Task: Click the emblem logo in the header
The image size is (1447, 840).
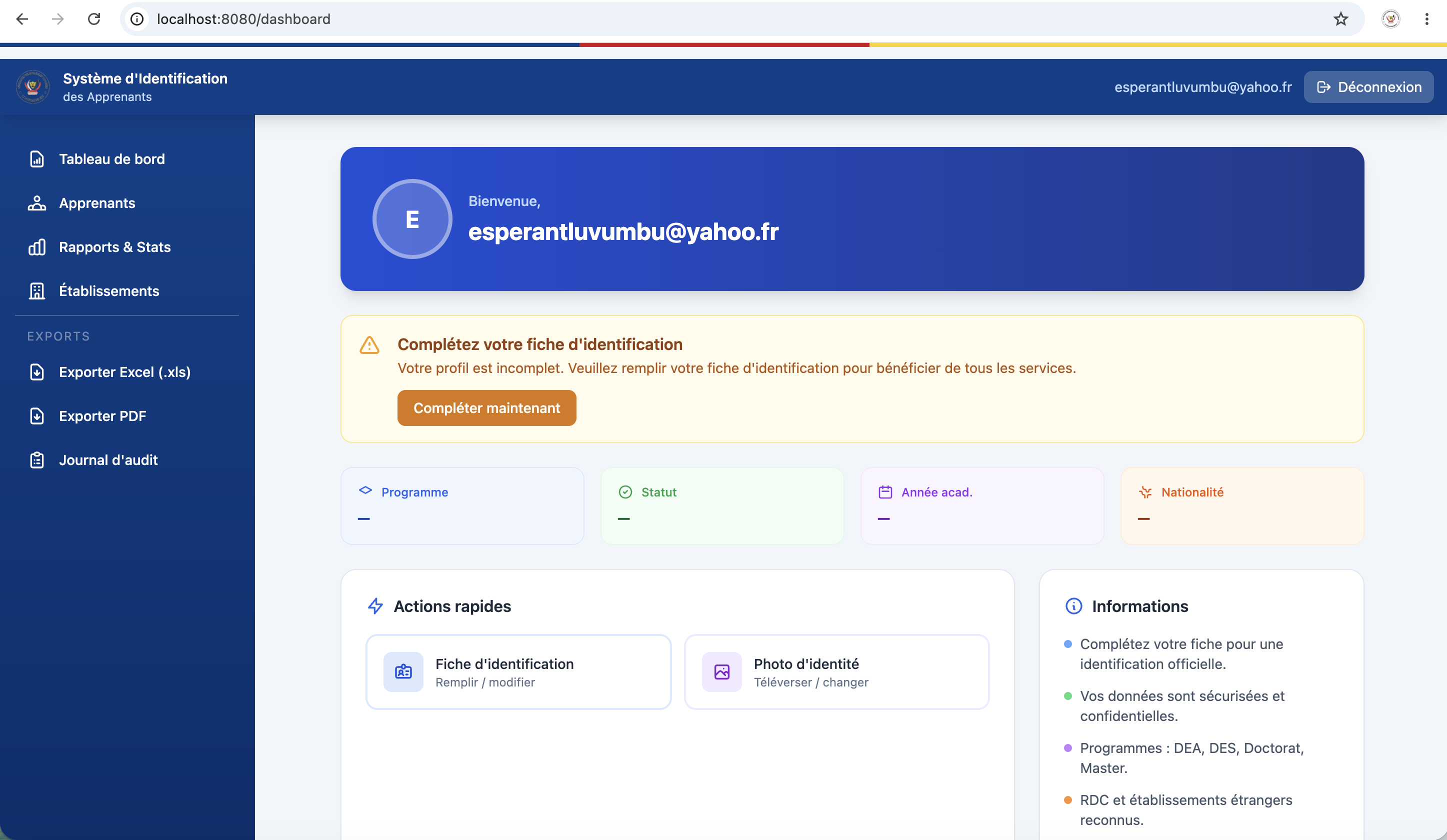Action: click(x=32, y=86)
